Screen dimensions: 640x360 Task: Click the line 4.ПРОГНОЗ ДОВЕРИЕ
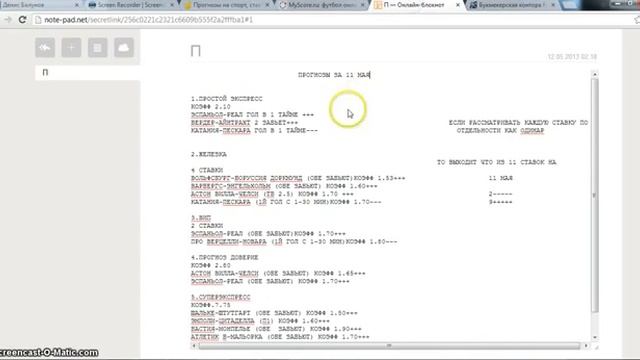pyautogui.click(x=224, y=258)
